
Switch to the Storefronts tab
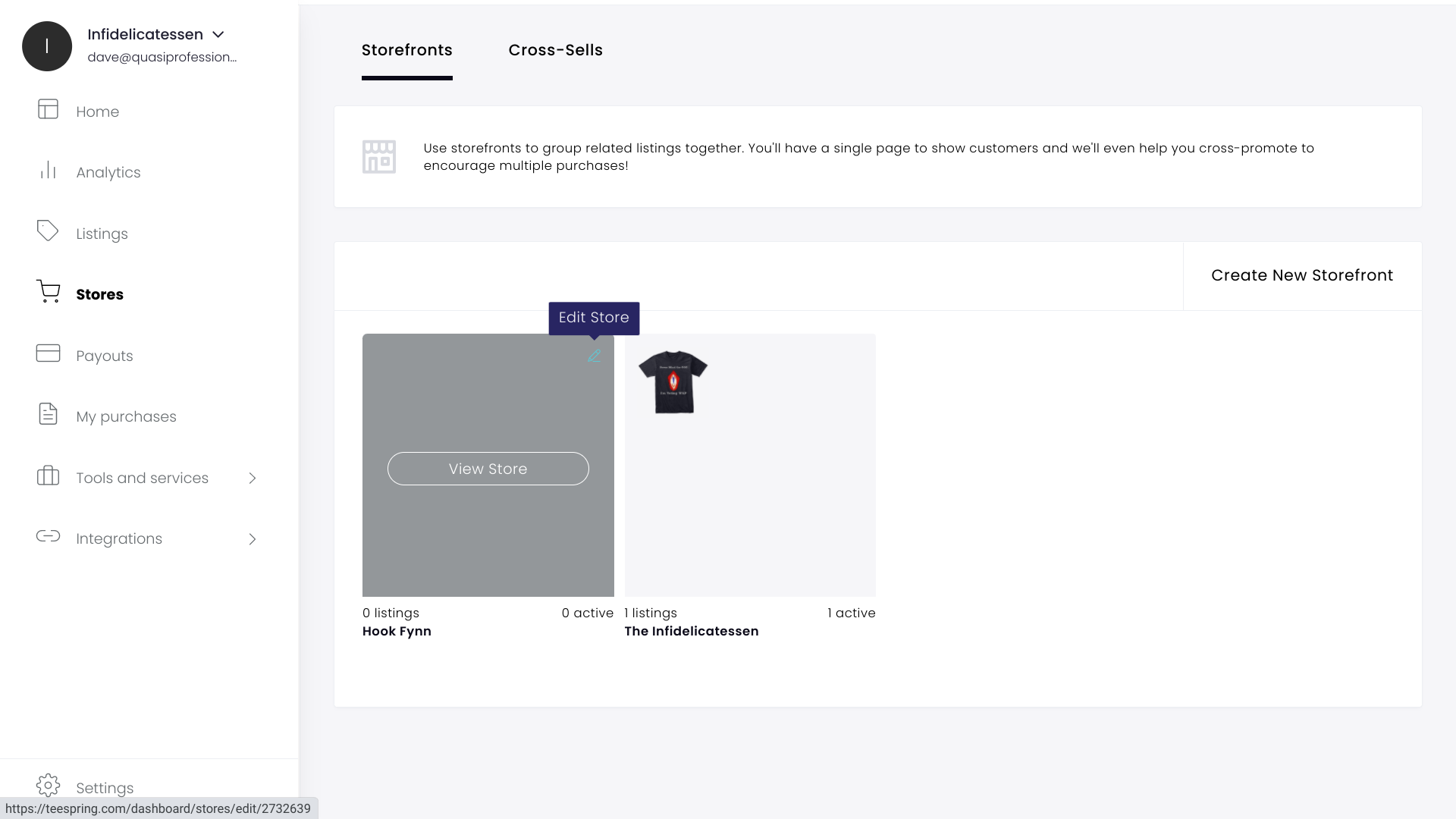(x=407, y=50)
